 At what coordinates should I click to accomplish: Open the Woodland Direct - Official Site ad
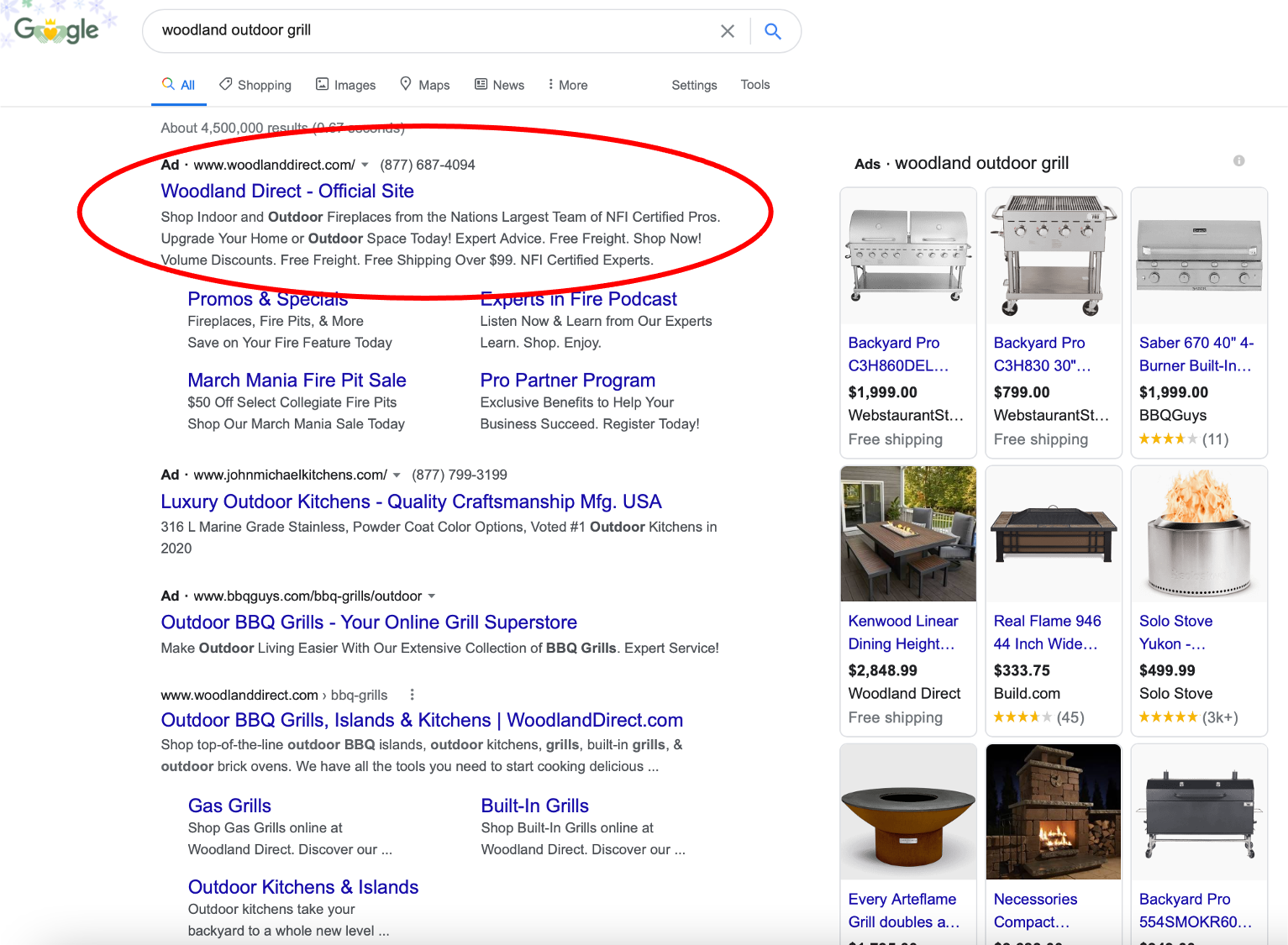pyautogui.click(x=287, y=191)
